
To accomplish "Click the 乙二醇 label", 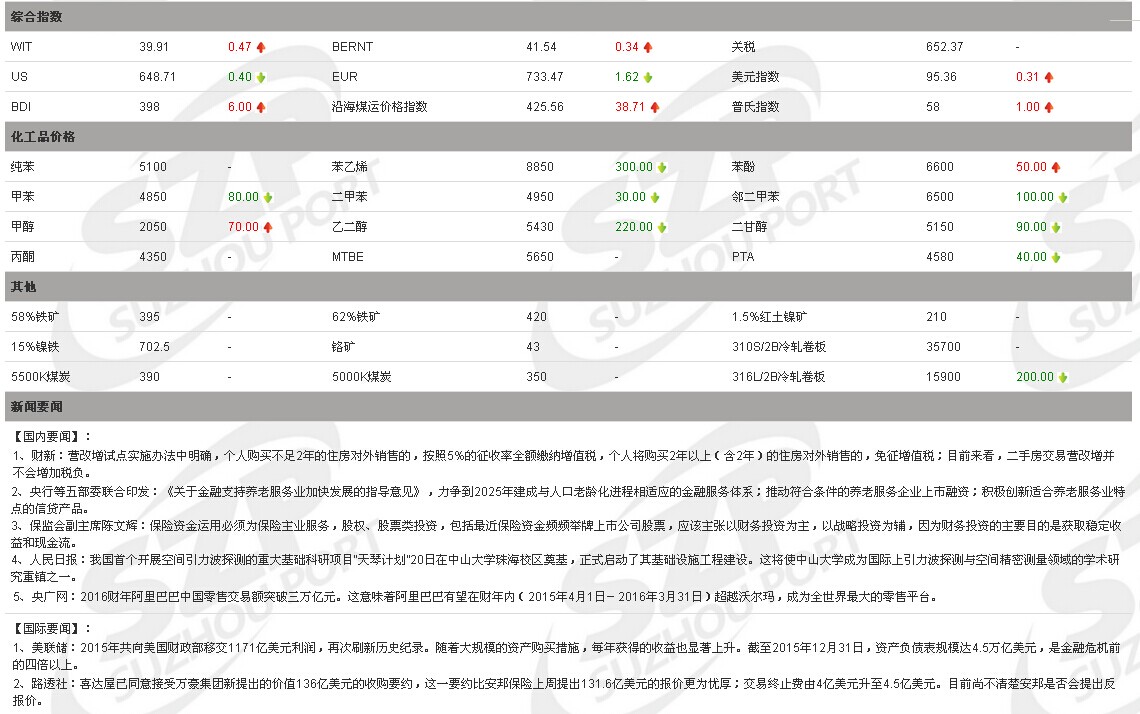I will pos(350,226).
